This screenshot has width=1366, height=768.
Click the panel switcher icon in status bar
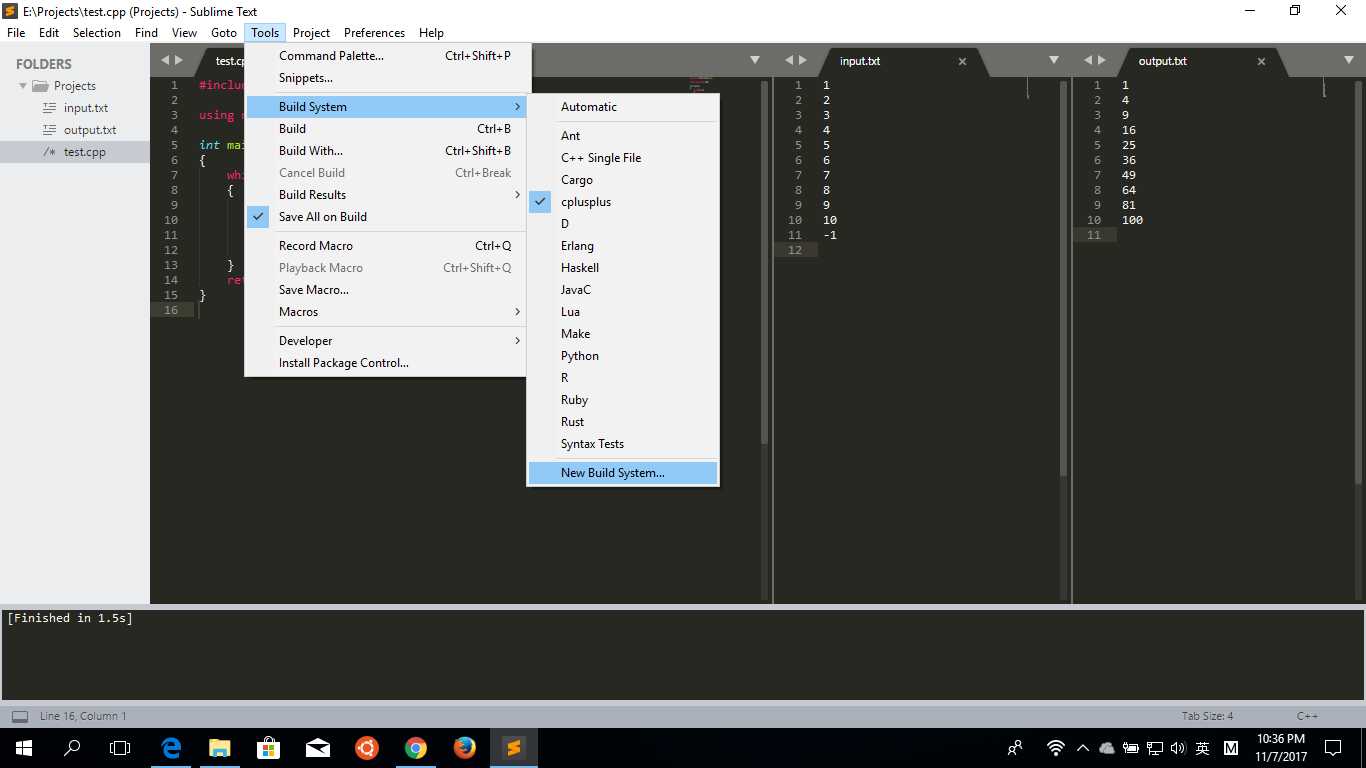point(20,716)
